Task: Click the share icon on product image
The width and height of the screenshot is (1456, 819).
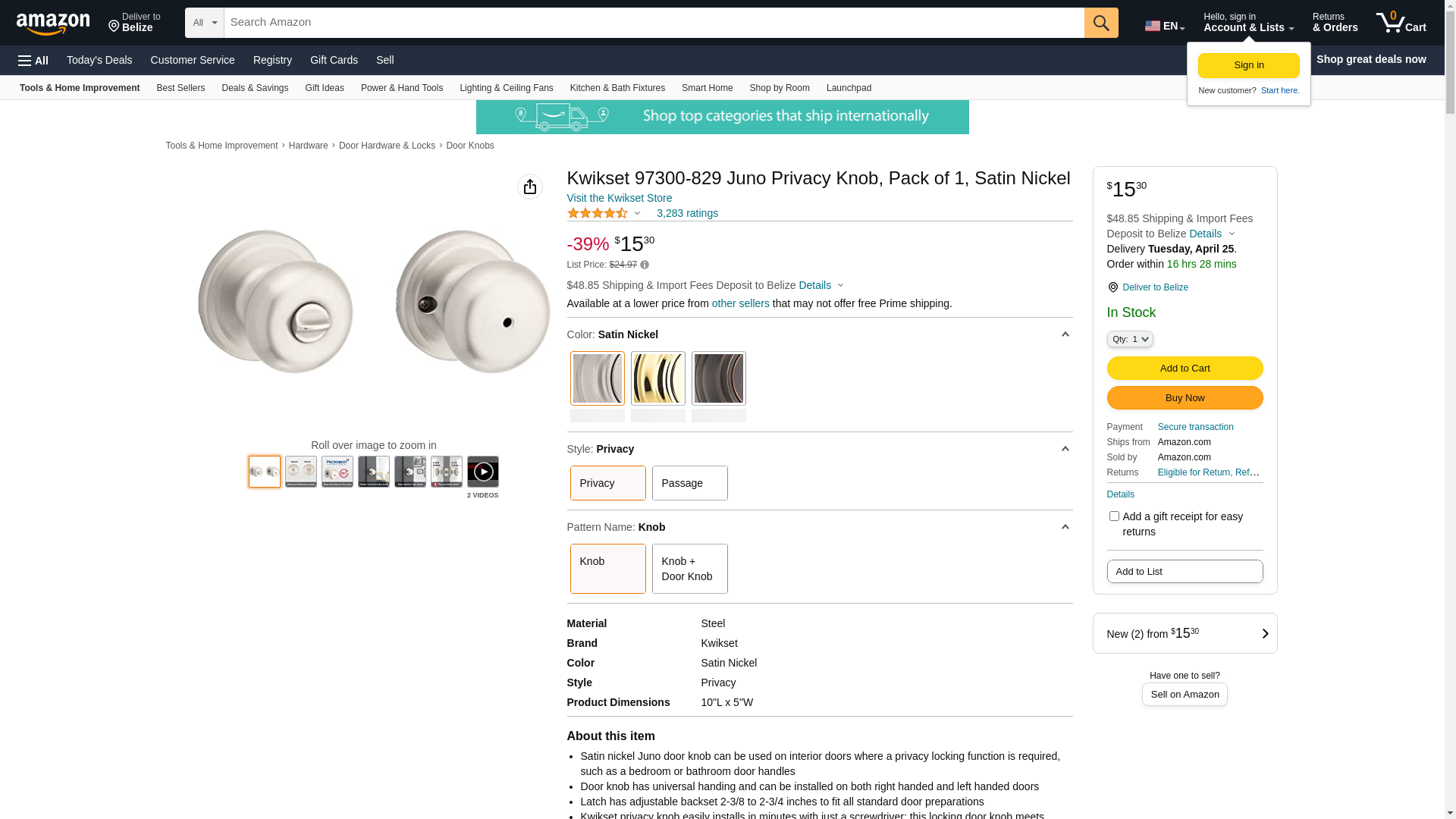Action: 529,187
